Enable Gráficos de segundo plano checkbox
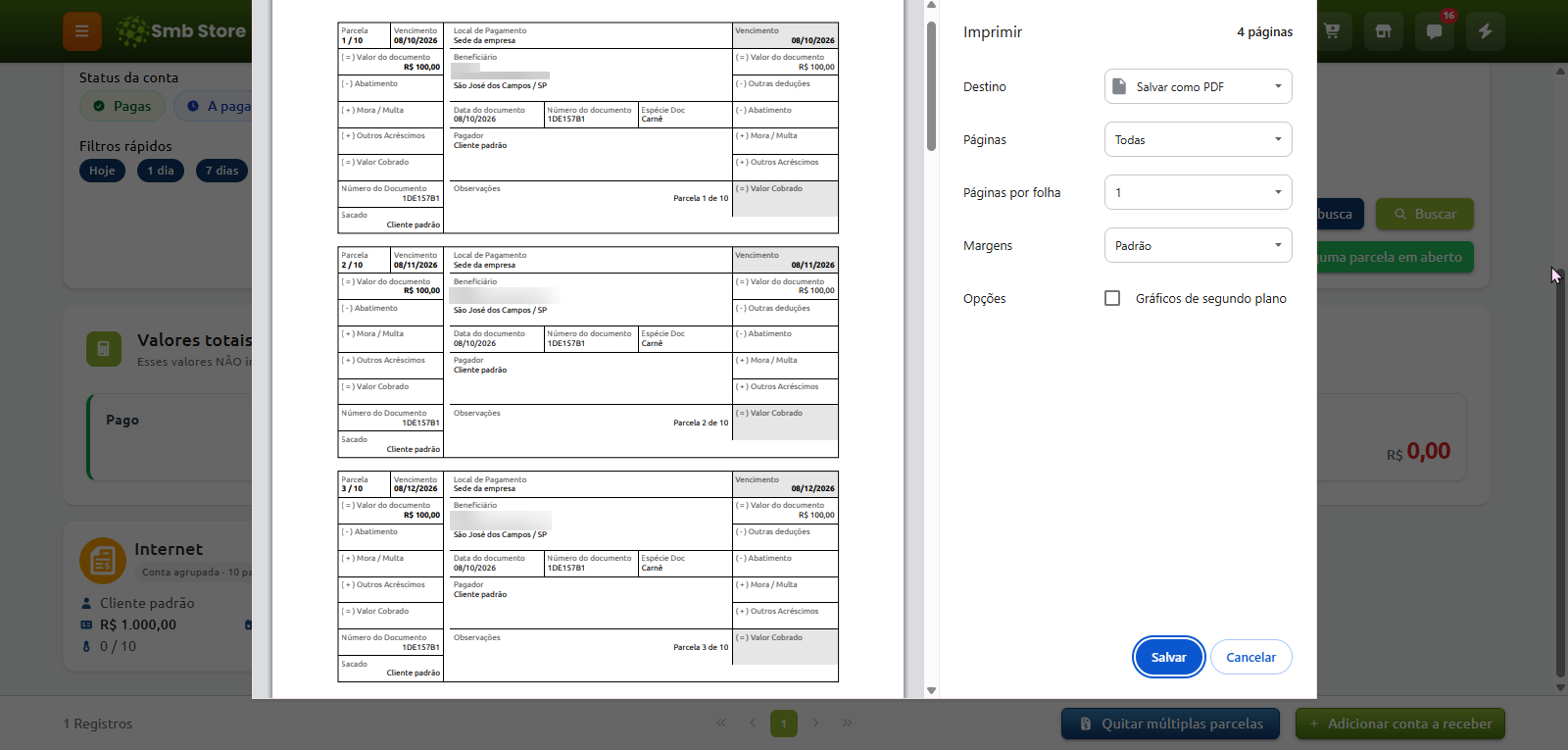The image size is (1568, 750). click(x=1112, y=298)
